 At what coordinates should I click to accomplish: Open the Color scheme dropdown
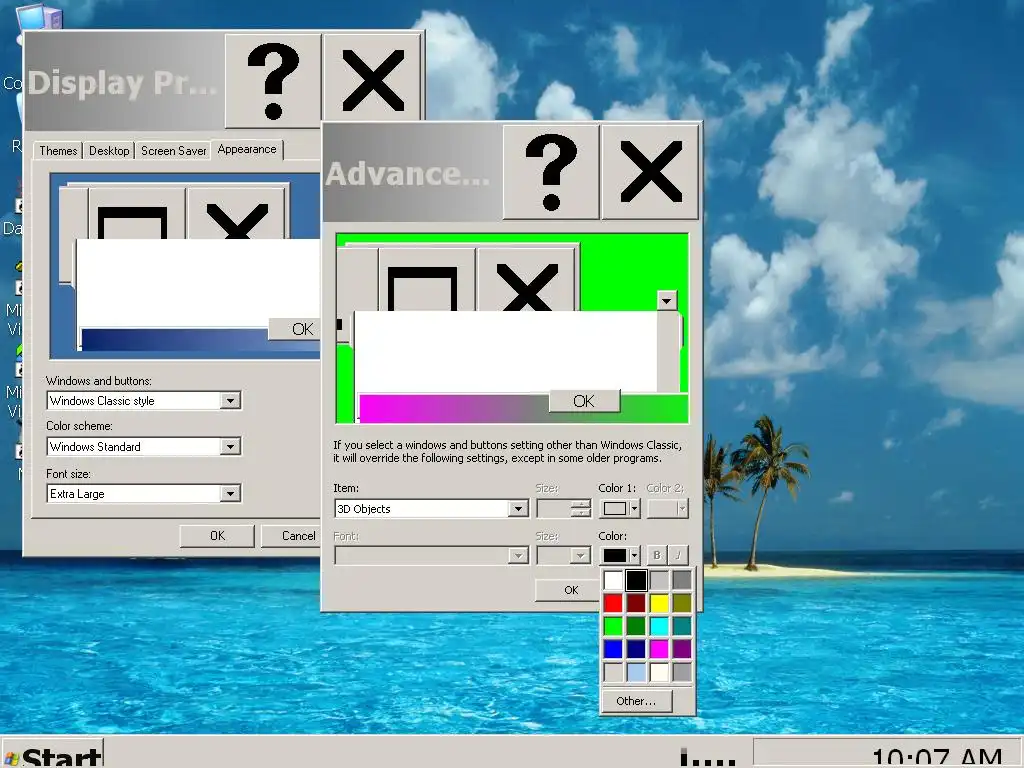[x=230, y=447]
